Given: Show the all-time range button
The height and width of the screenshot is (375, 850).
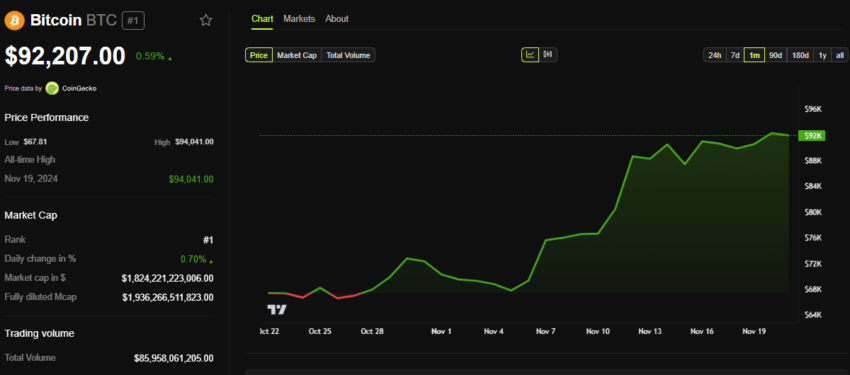Looking at the screenshot, I should point(839,55).
